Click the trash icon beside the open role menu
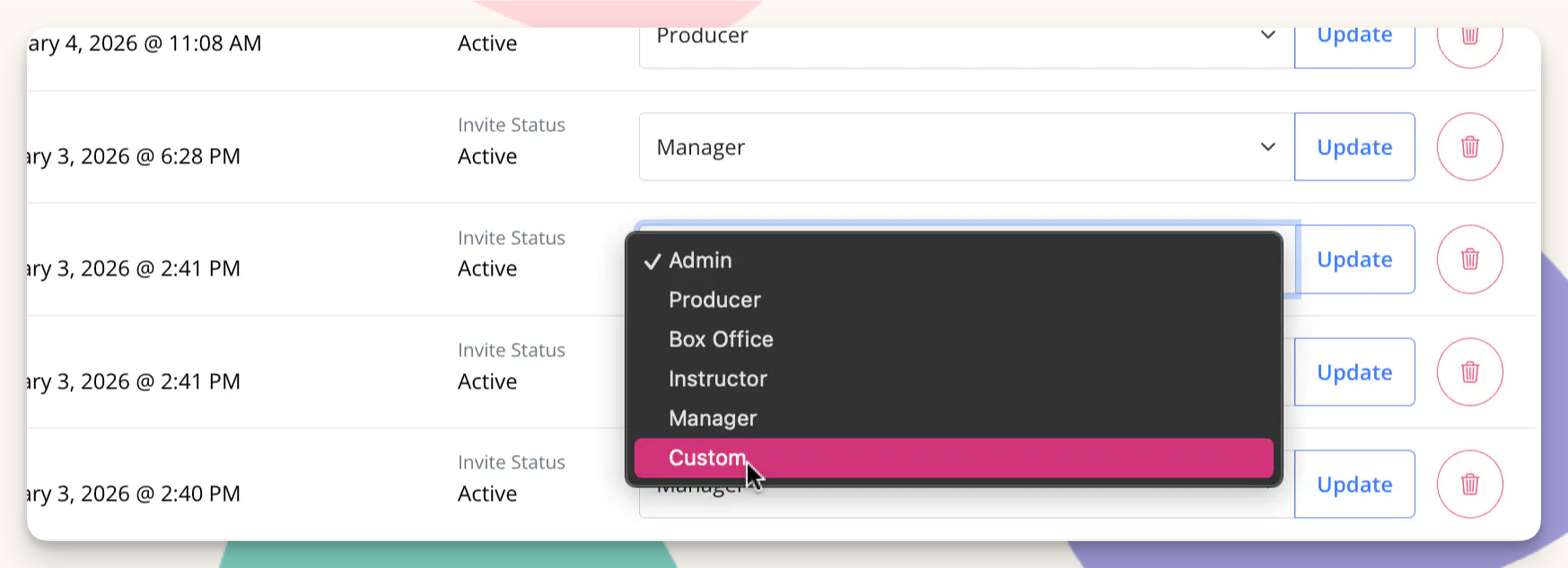The image size is (1568, 568). [1469, 259]
